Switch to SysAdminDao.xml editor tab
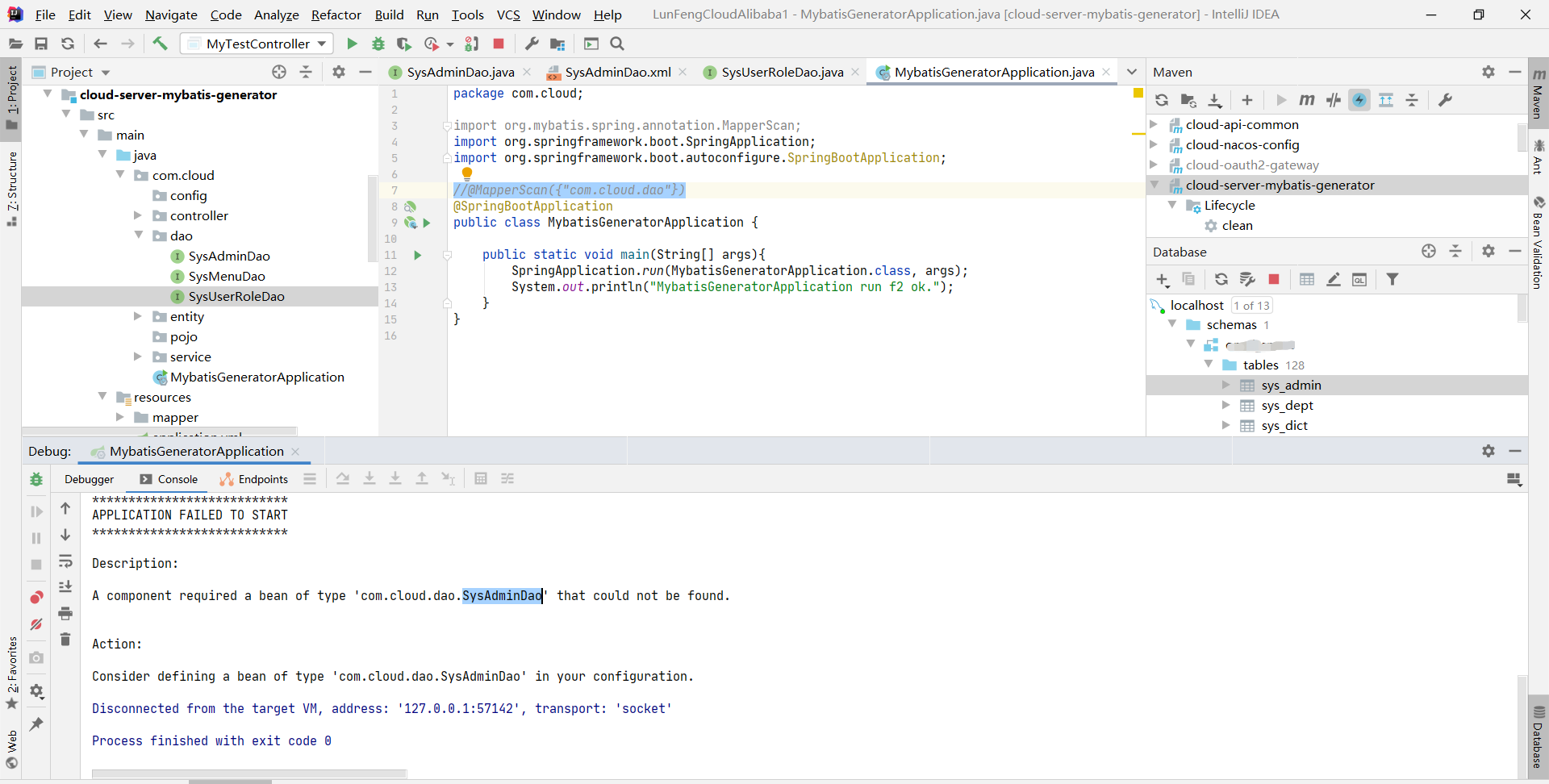This screenshot has width=1549, height=784. (618, 72)
